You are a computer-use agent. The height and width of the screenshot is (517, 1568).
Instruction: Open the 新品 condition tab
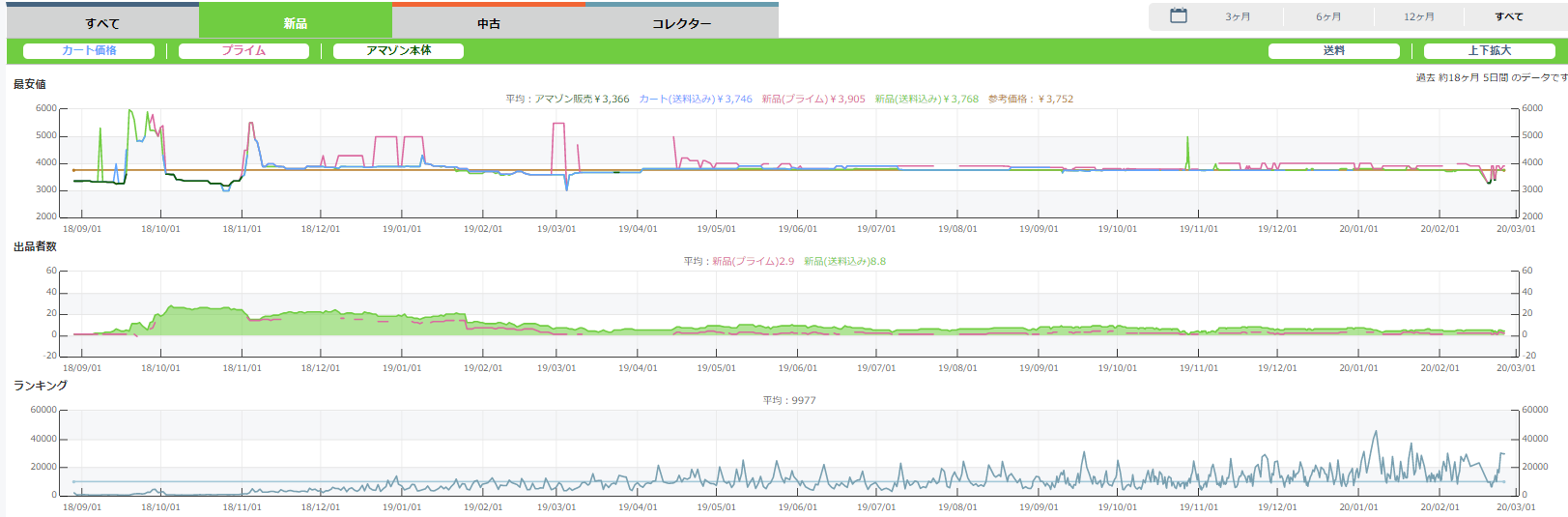pos(296,23)
